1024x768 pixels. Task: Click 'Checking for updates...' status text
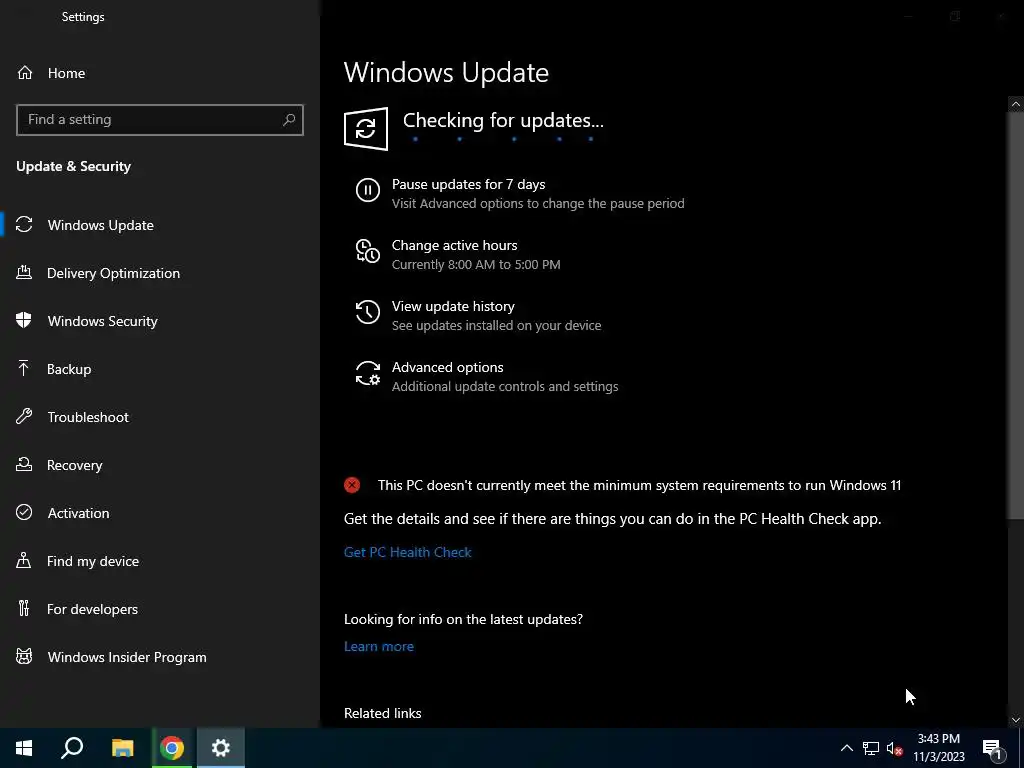tap(504, 120)
